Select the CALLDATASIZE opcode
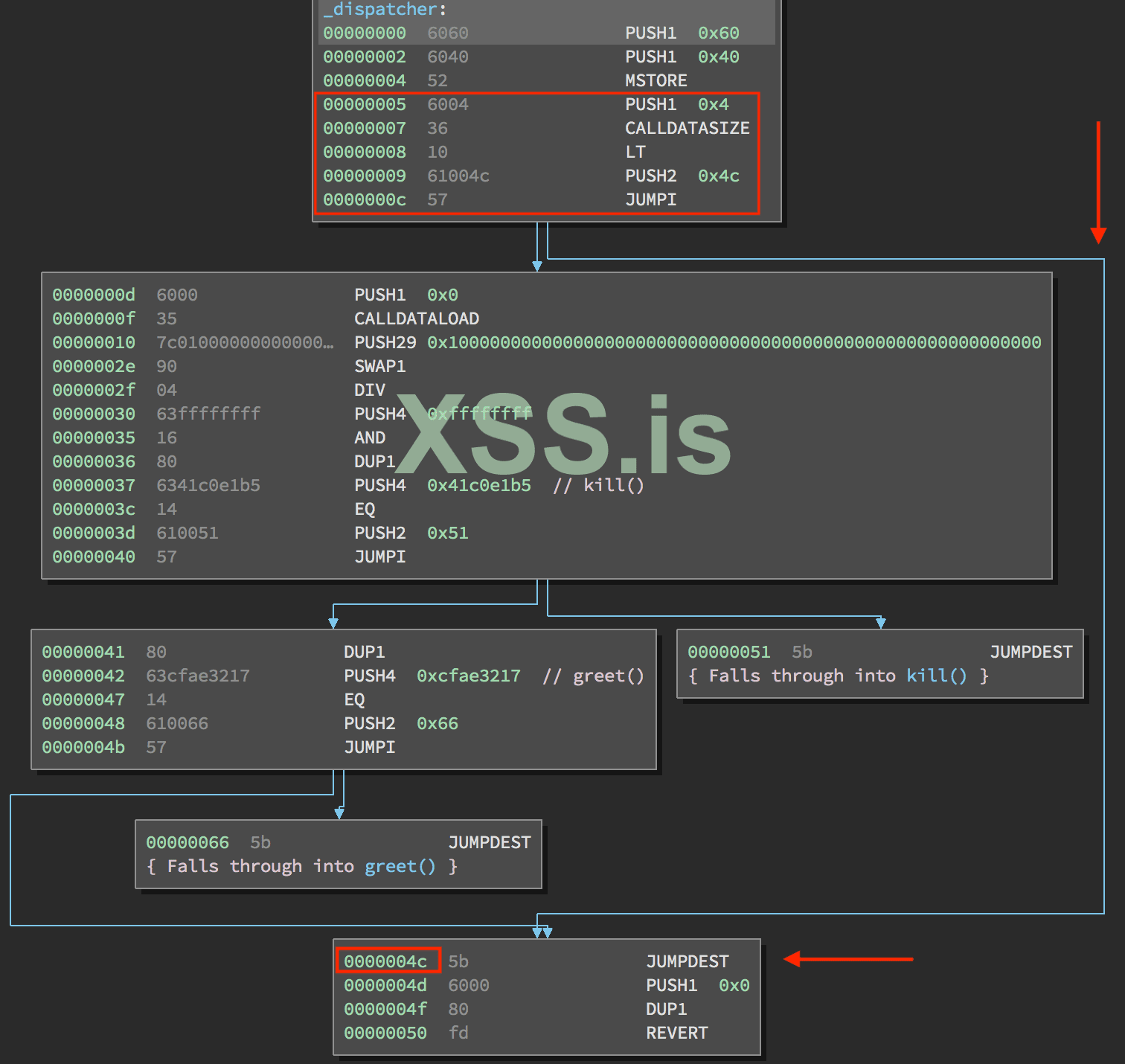 point(687,128)
